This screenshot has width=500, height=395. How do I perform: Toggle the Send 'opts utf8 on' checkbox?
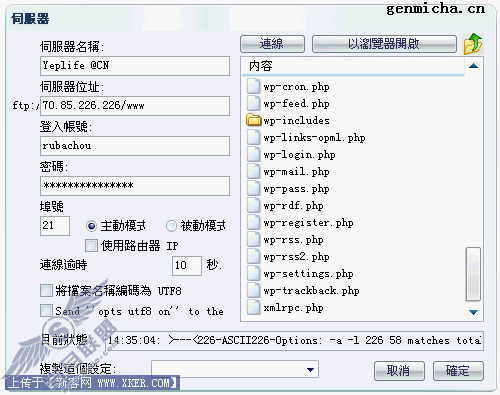tap(46, 311)
